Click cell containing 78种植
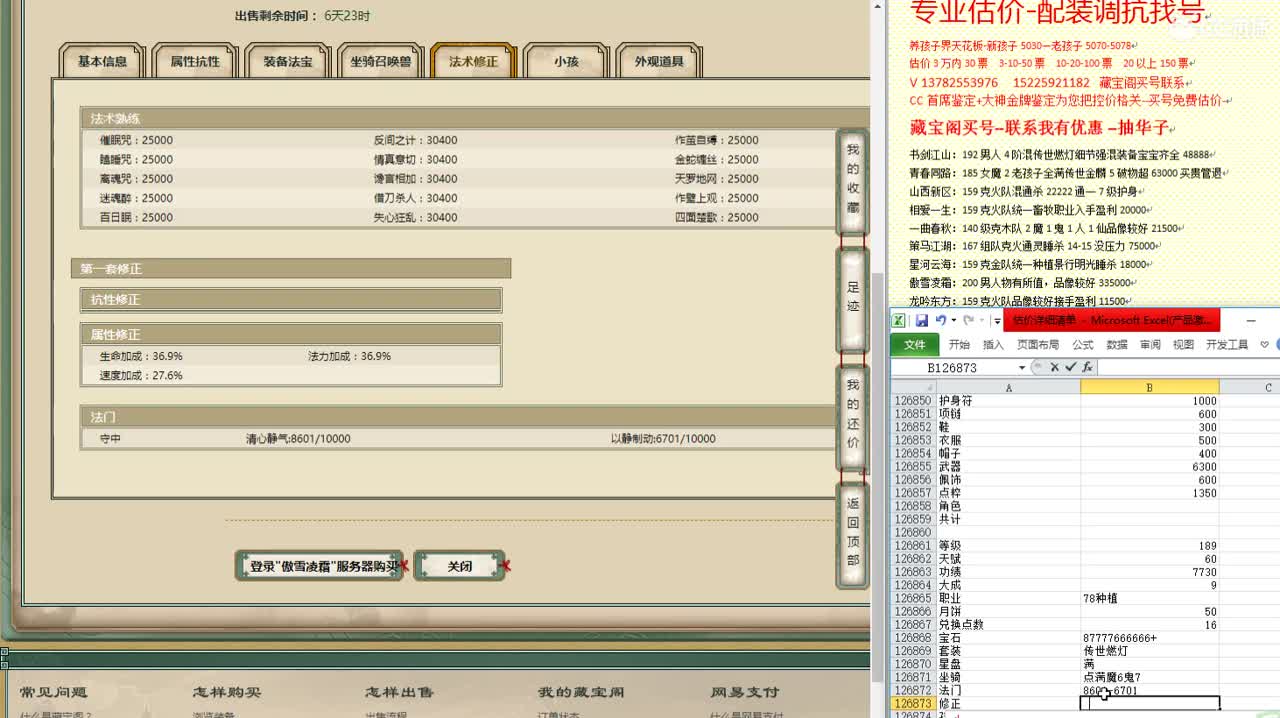This screenshot has height=718, width=1280. (1149, 598)
